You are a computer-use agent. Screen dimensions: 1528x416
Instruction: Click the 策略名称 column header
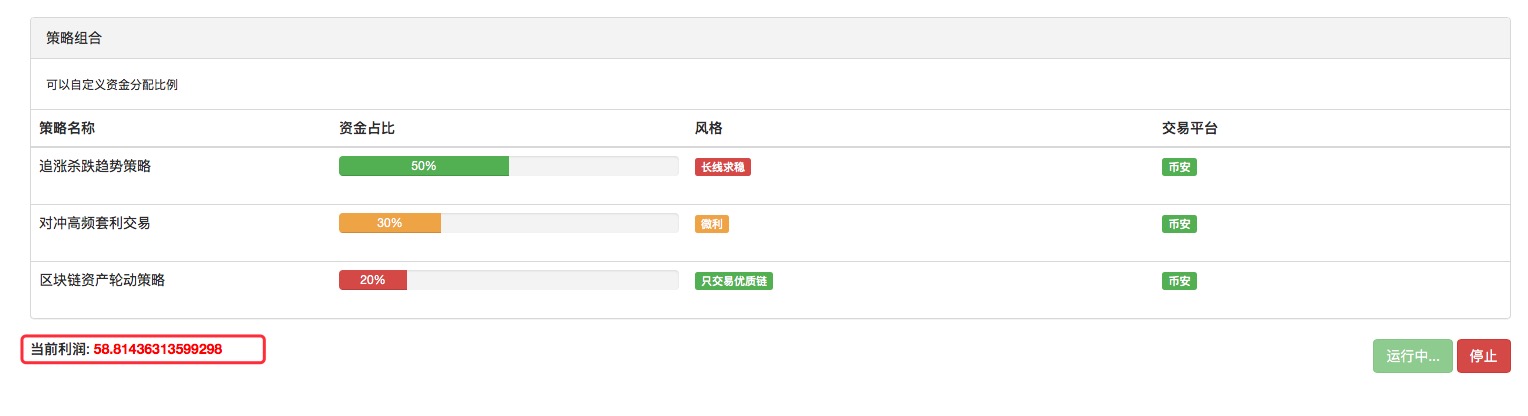67,128
